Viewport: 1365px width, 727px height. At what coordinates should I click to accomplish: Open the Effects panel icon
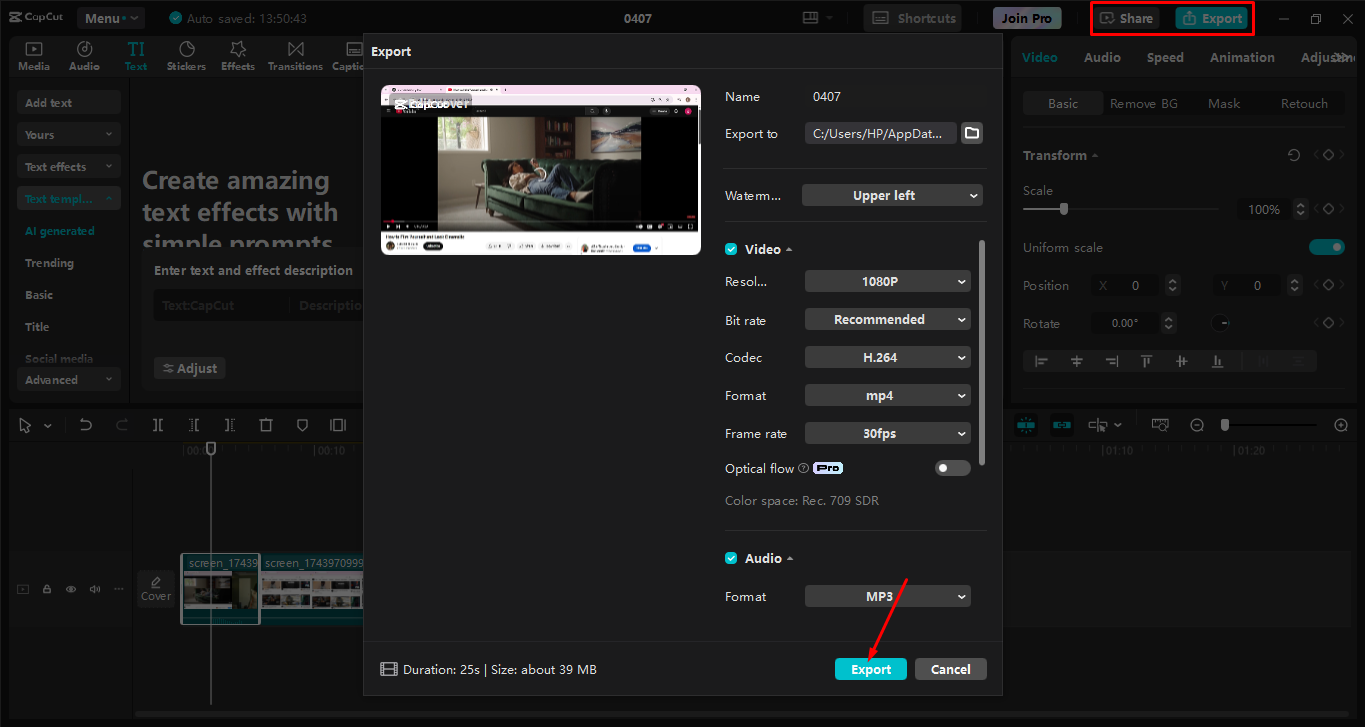pos(238,56)
